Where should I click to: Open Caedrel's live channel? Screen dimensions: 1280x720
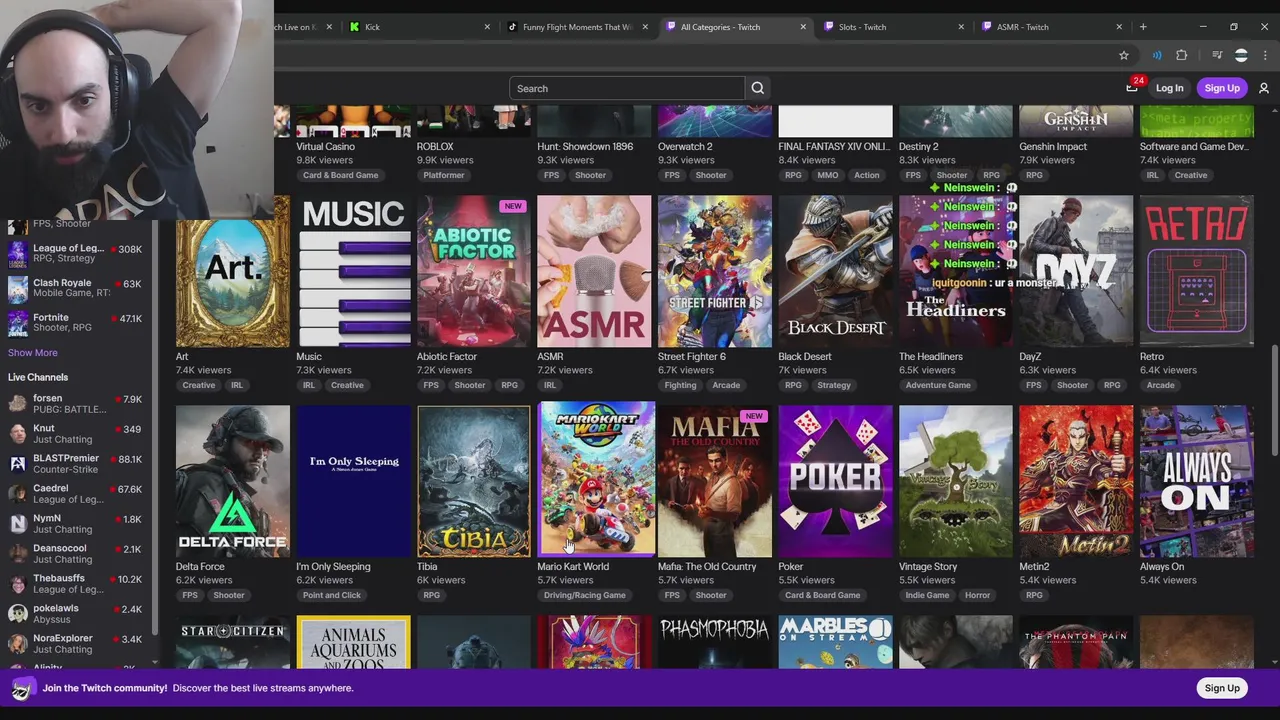77,494
